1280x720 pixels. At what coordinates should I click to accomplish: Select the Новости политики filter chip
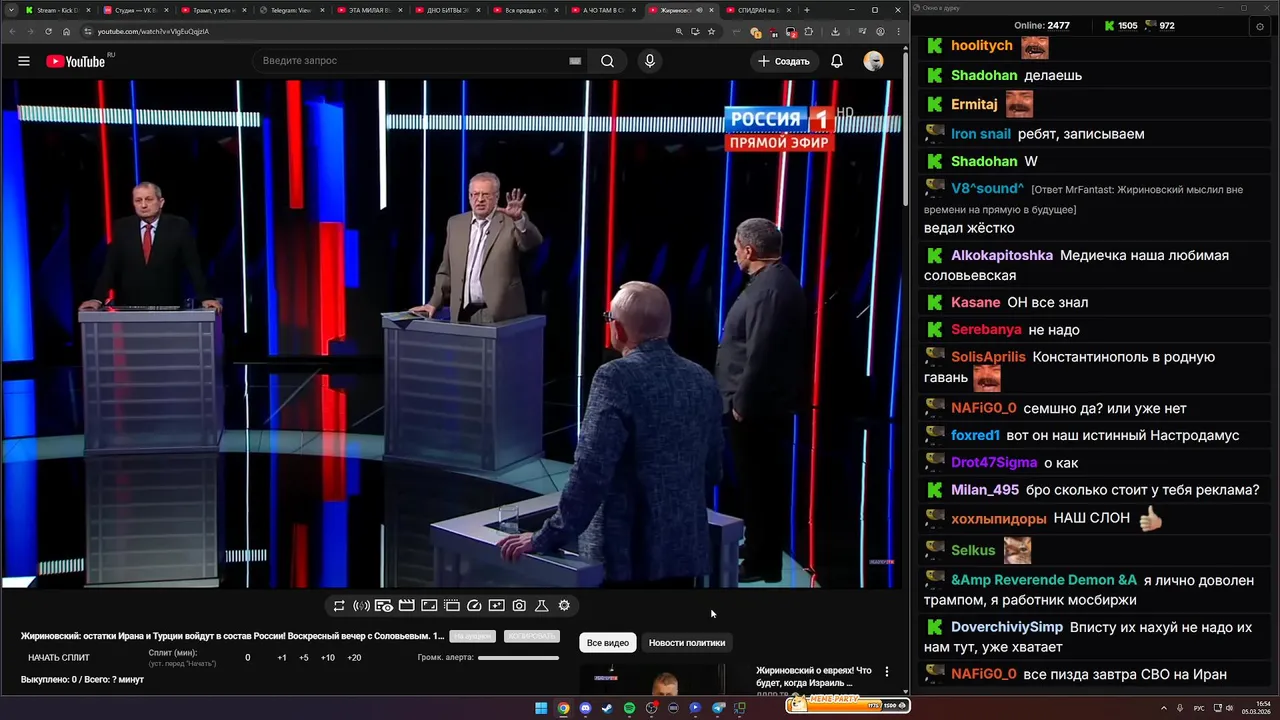click(687, 643)
